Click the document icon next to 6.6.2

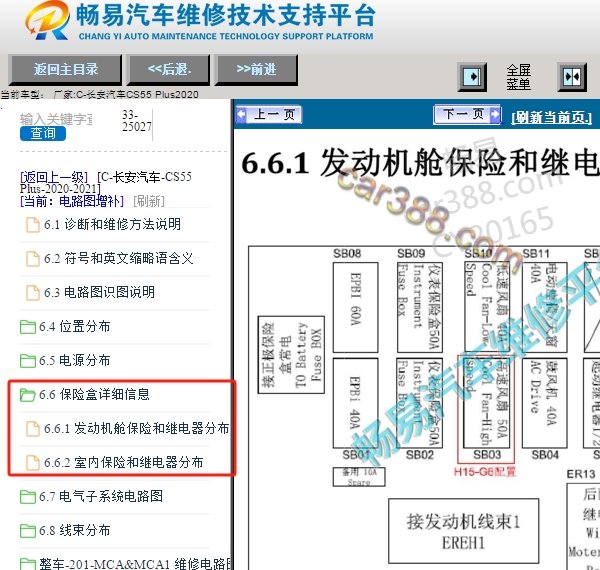click(33, 463)
